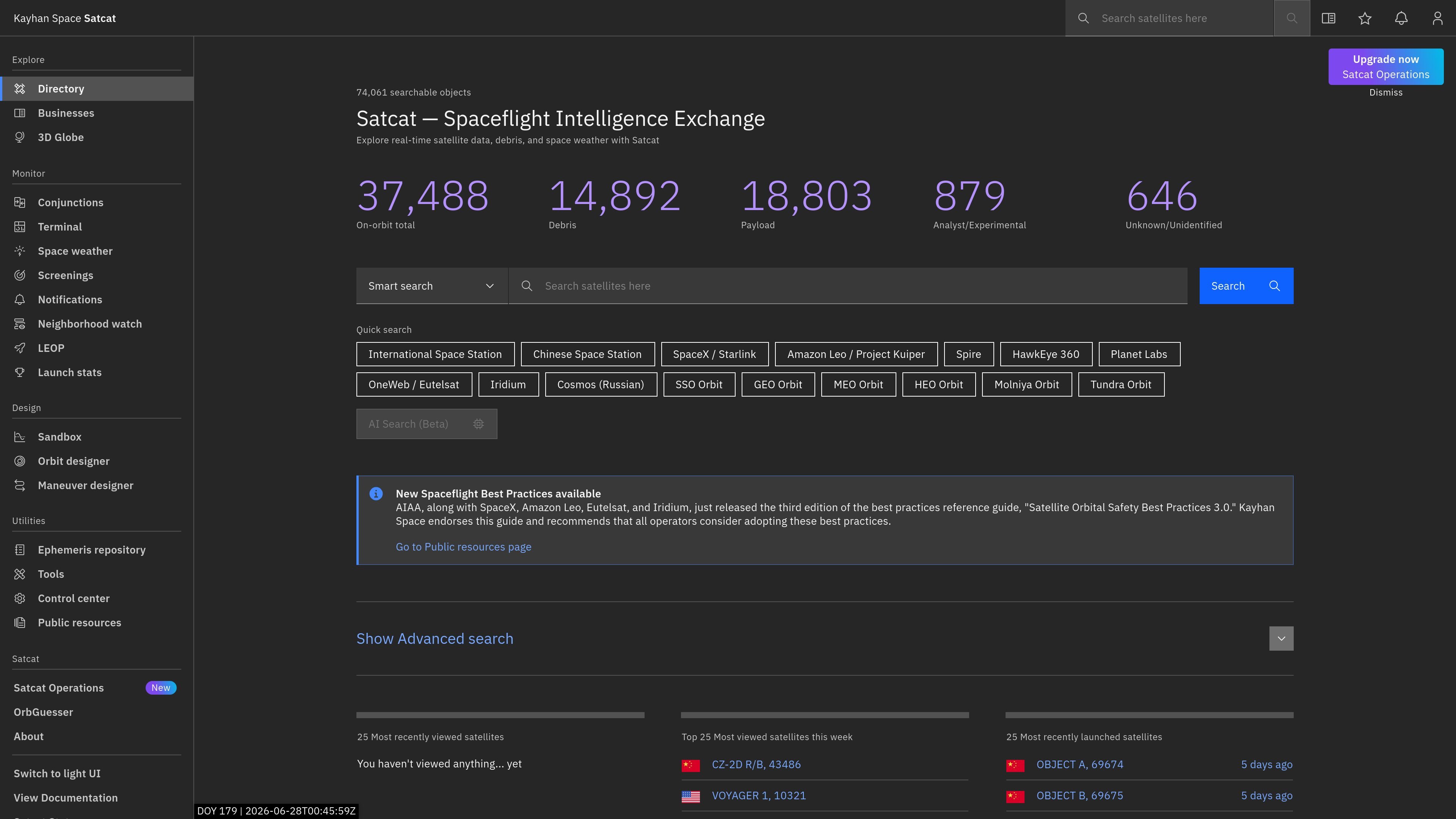Go to Businesses in sidebar

tap(97, 113)
